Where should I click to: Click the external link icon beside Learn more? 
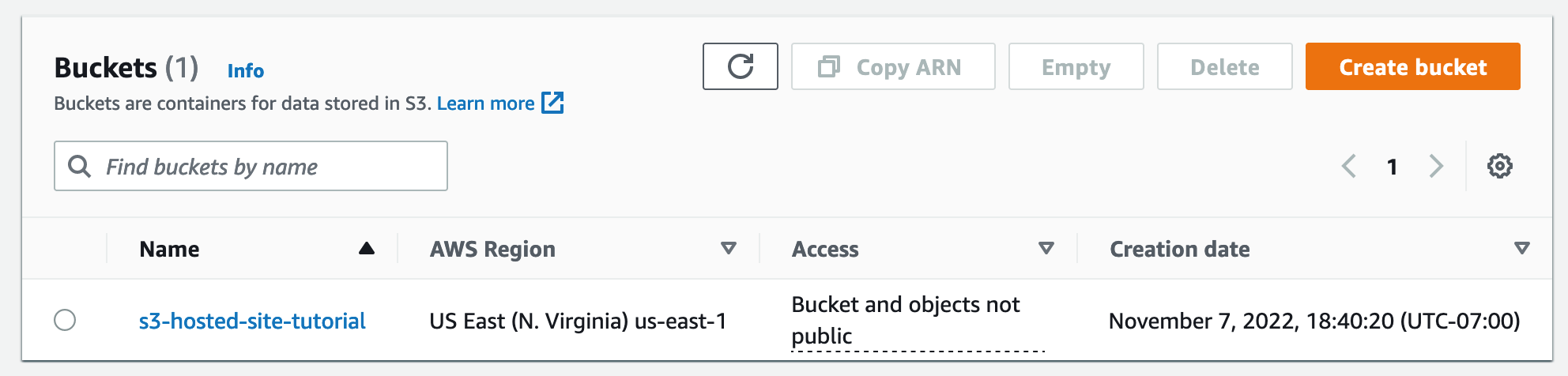(552, 103)
